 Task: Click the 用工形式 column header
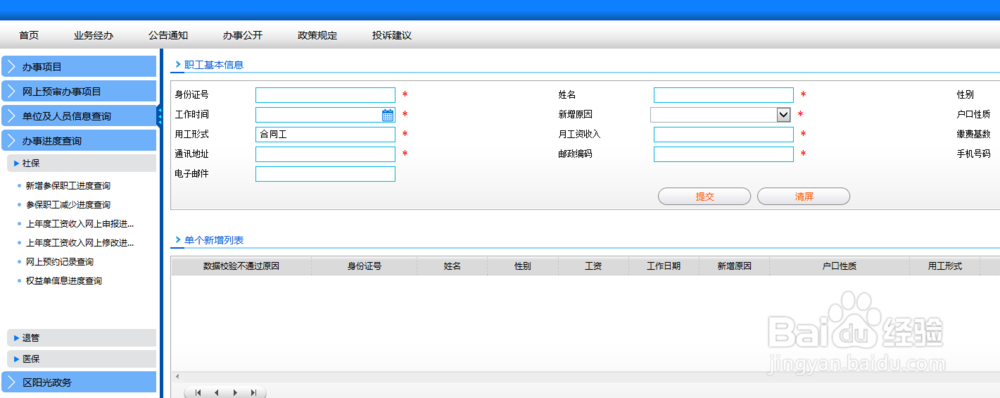[945, 266]
